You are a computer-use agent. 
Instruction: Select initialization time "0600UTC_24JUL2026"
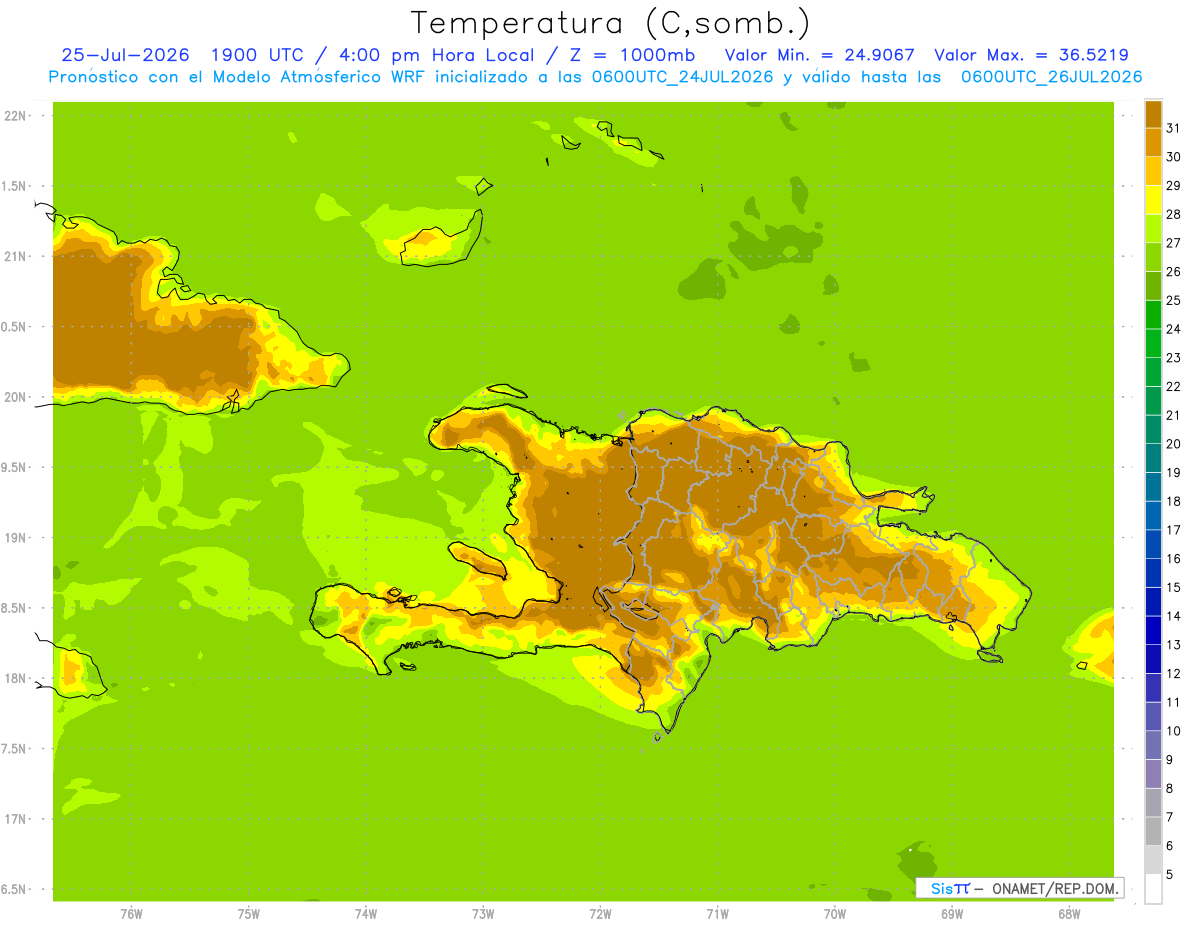click(682, 77)
